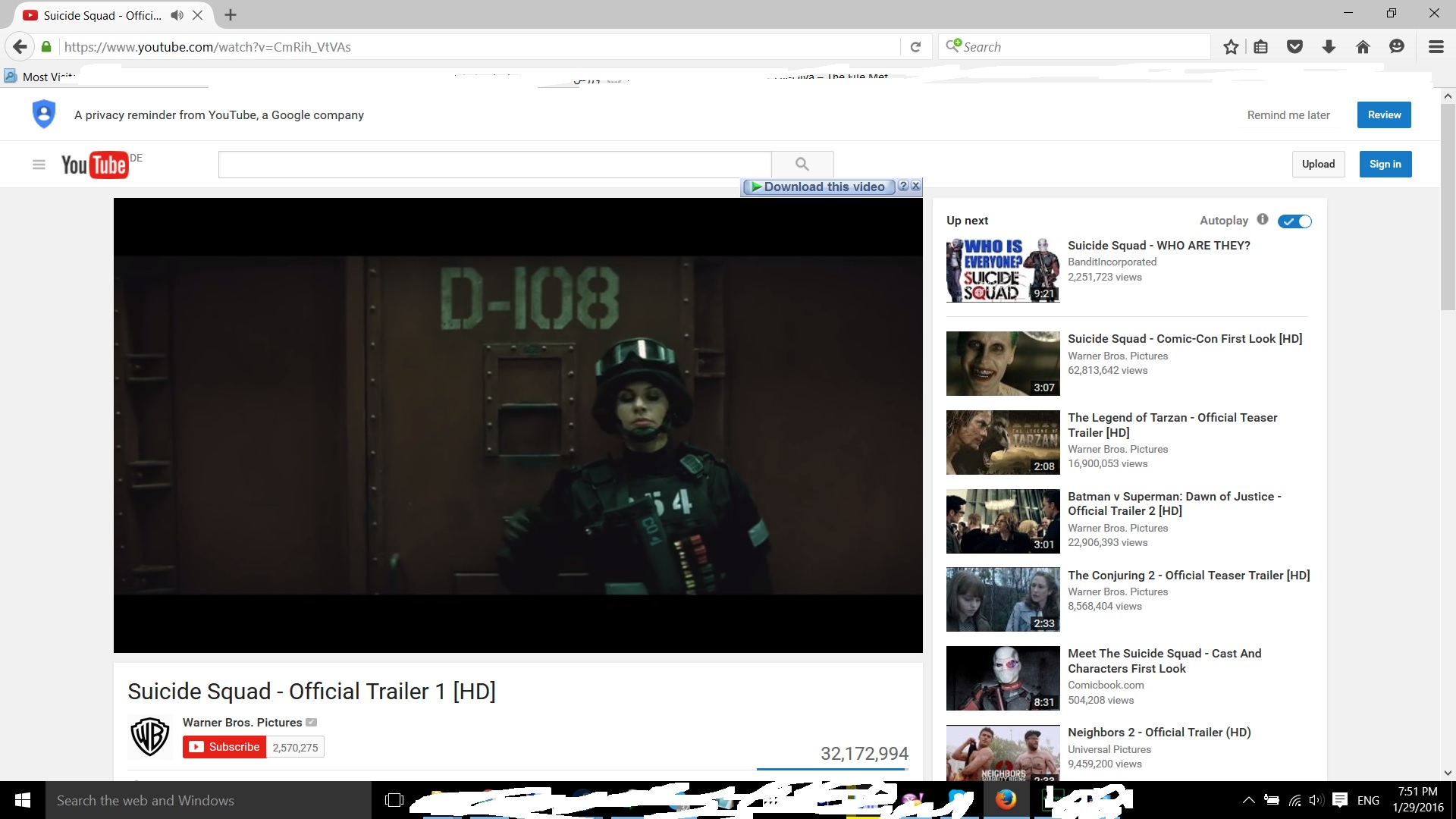The width and height of the screenshot is (1456, 819).
Task: Open help on the download video bar
Action: click(902, 186)
